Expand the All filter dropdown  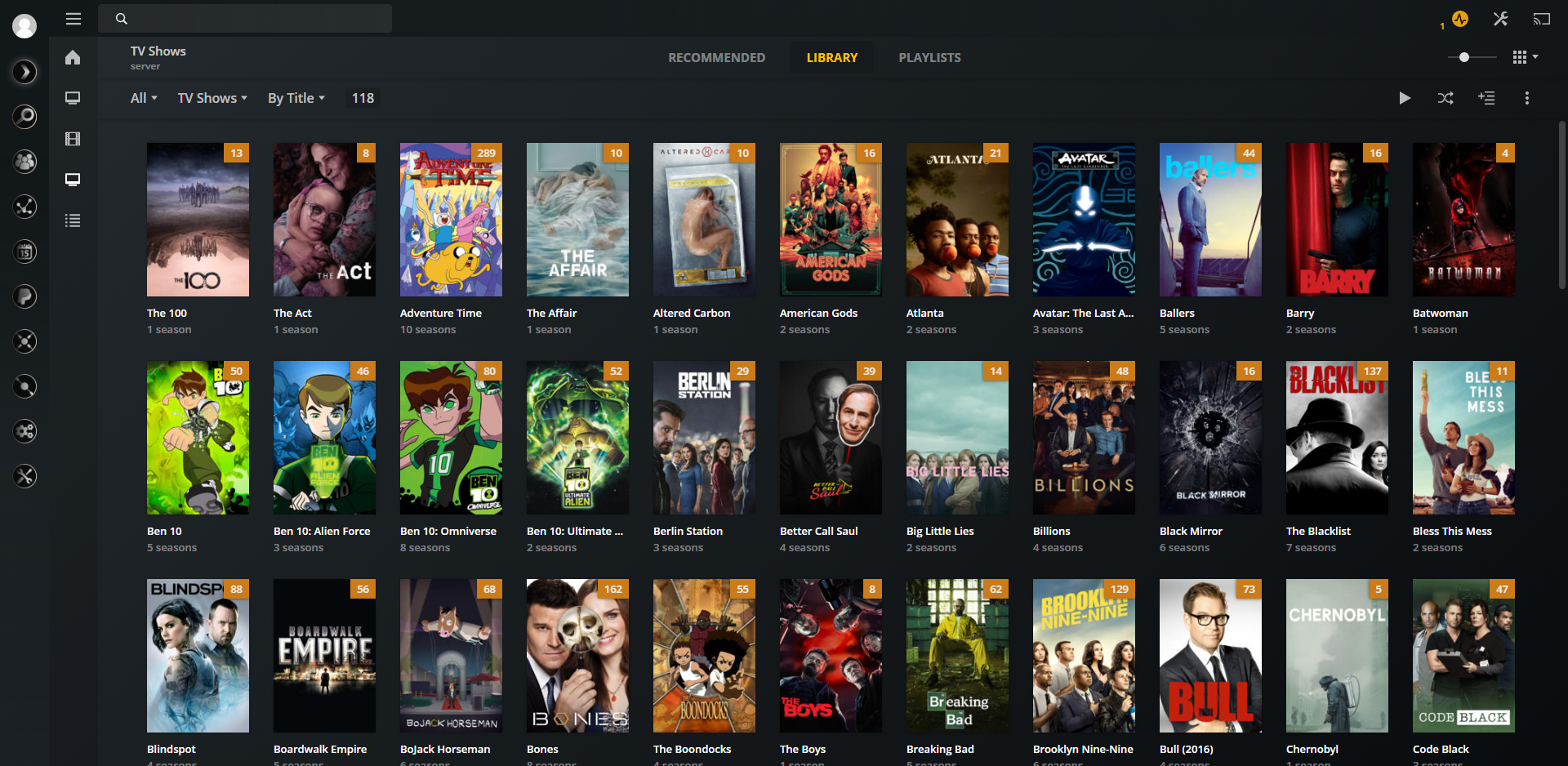[x=144, y=98]
